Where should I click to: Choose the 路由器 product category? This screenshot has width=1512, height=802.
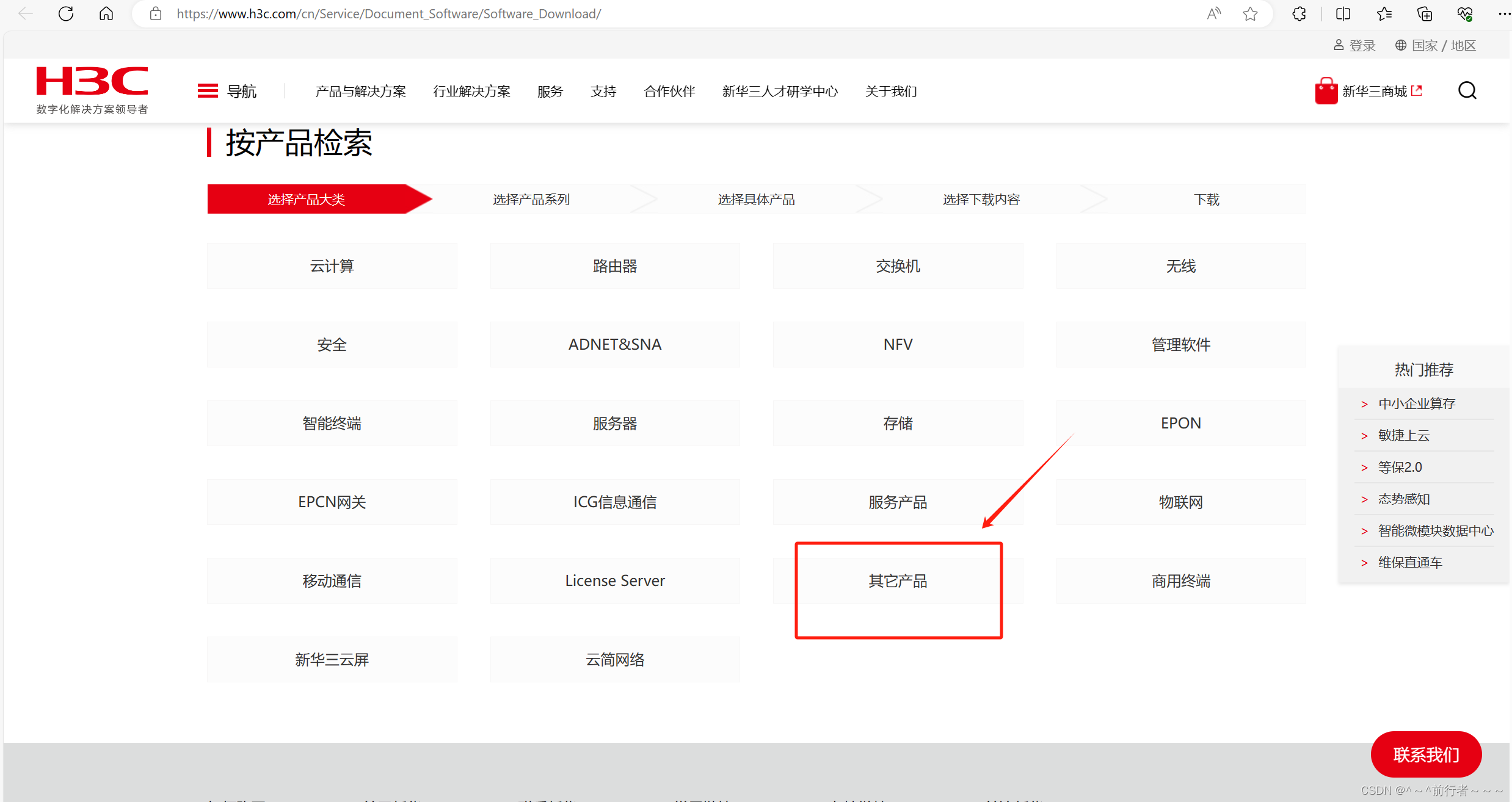click(x=615, y=266)
